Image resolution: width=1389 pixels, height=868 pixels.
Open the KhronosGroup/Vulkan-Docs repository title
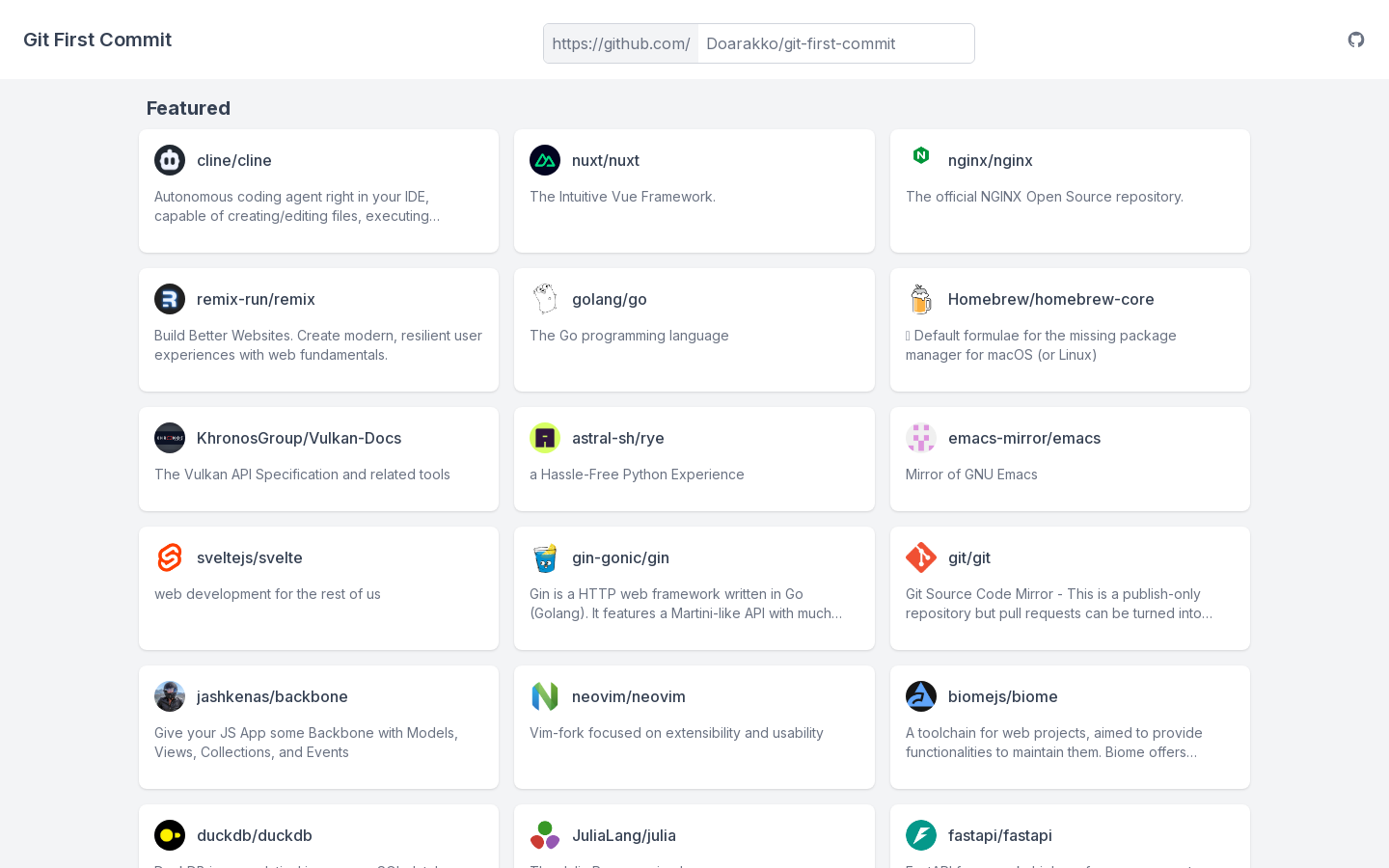coord(299,438)
